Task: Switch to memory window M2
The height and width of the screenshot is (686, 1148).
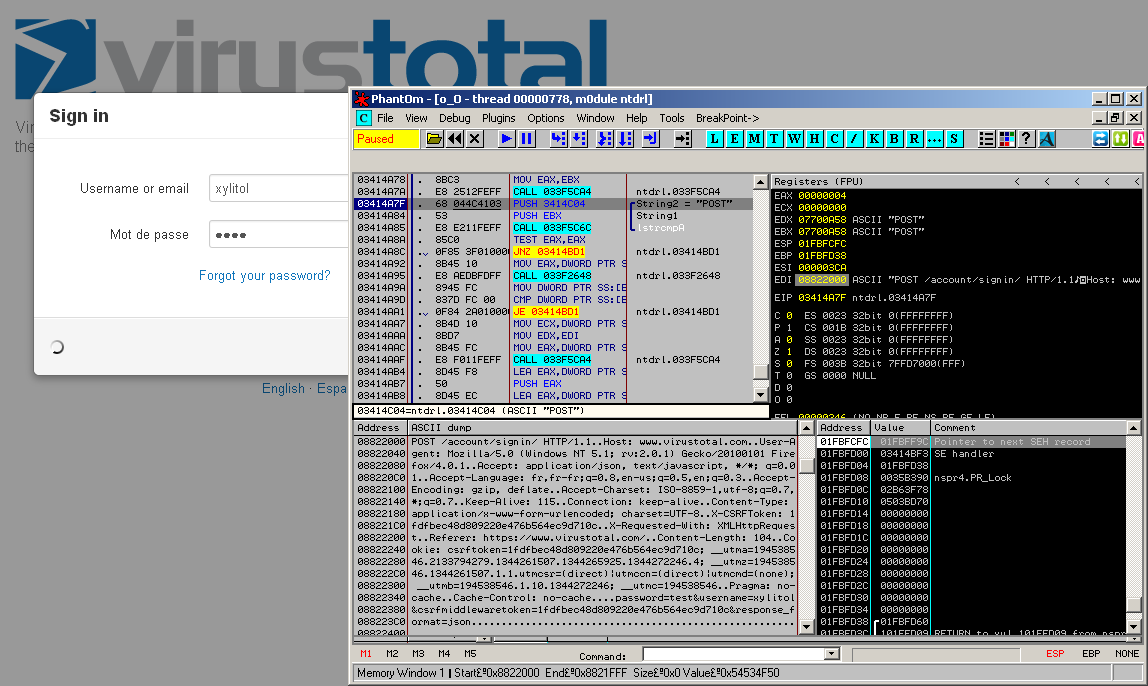Action: 392,654
